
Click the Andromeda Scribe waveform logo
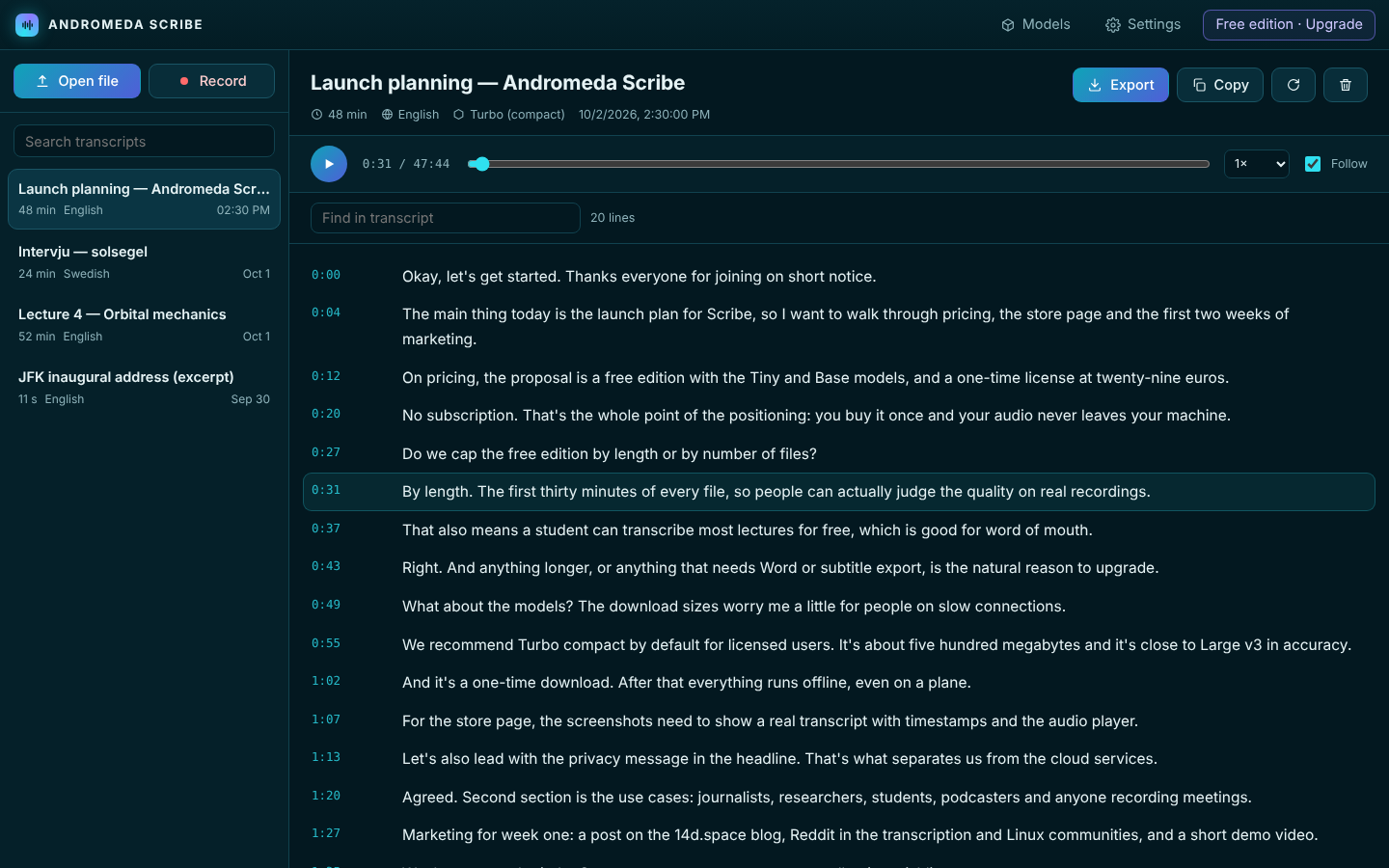27,25
